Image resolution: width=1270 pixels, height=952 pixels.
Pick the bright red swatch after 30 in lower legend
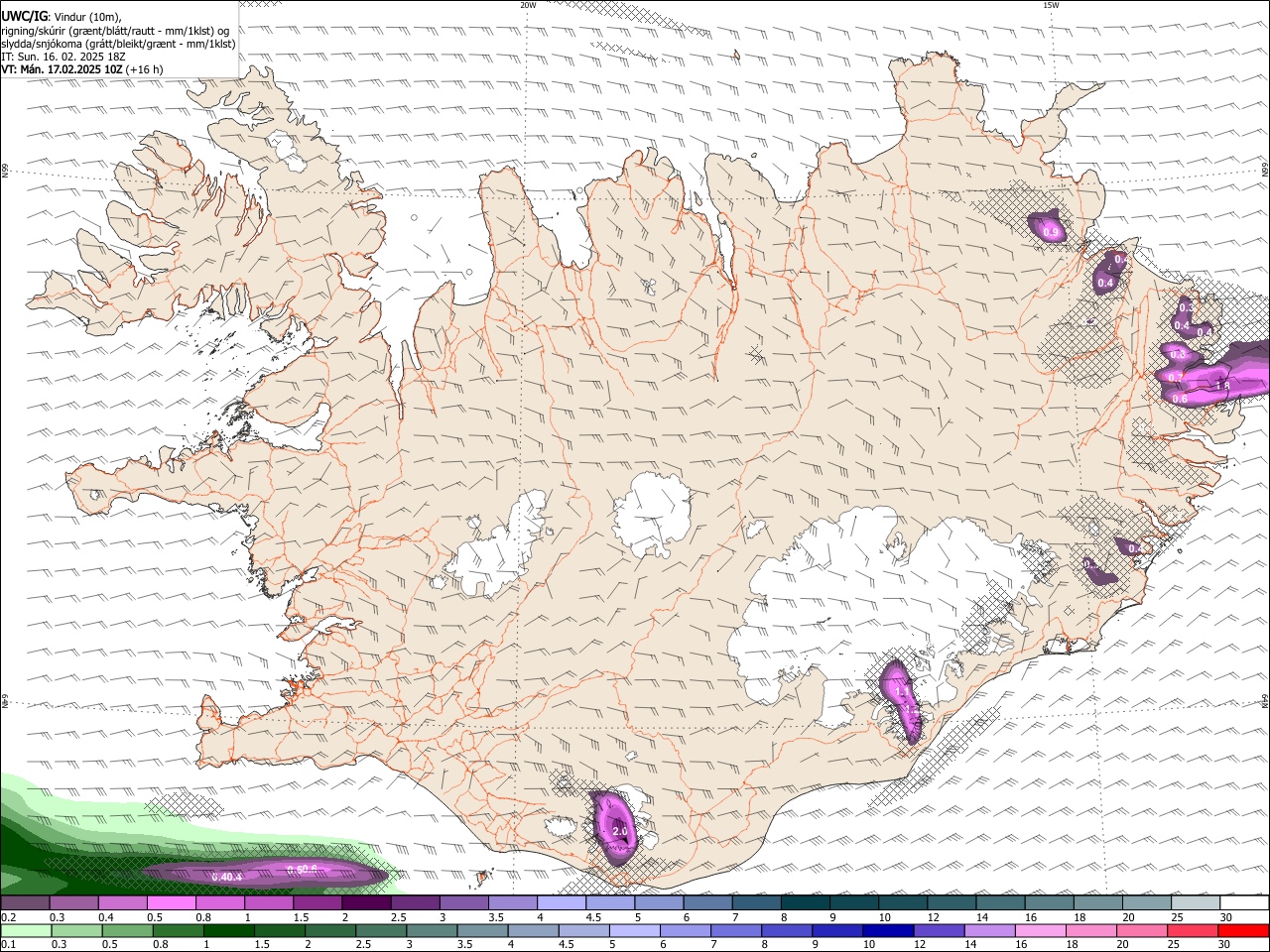click(1244, 930)
